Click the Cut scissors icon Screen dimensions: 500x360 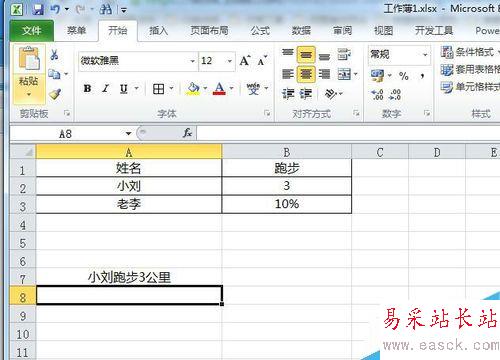click(x=54, y=54)
